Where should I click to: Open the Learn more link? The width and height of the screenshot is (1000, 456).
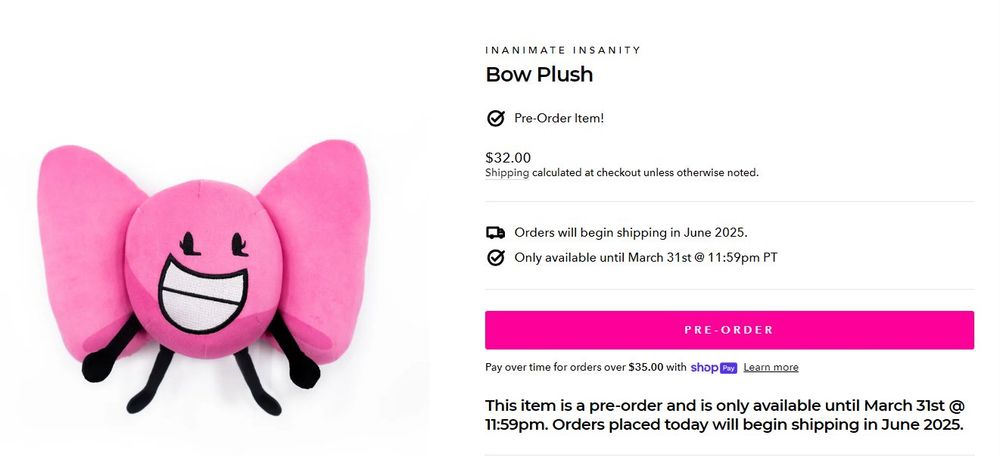point(771,367)
